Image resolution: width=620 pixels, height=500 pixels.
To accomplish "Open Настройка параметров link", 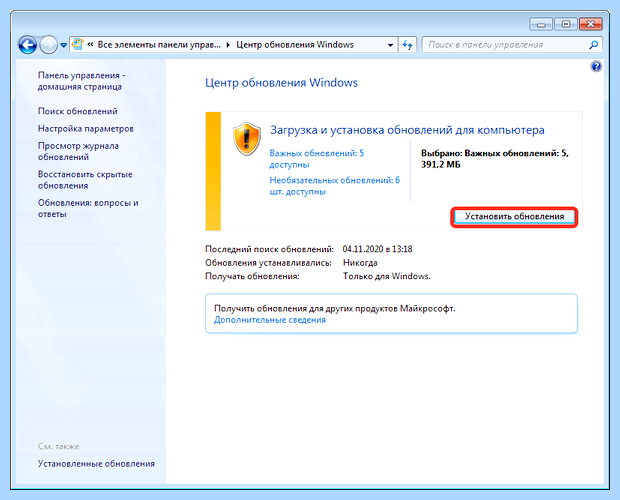I will 86,128.
